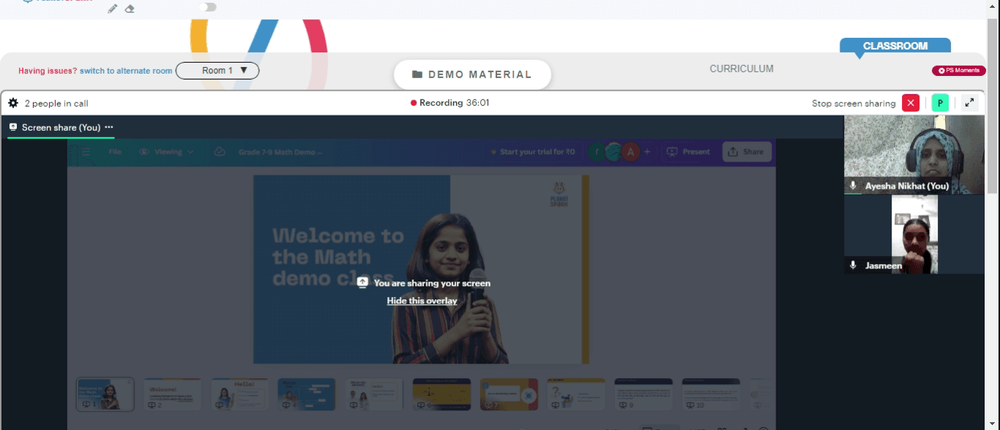Screen dimensions: 1000x430
Task: Open the green P participant icon
Action: (940, 103)
